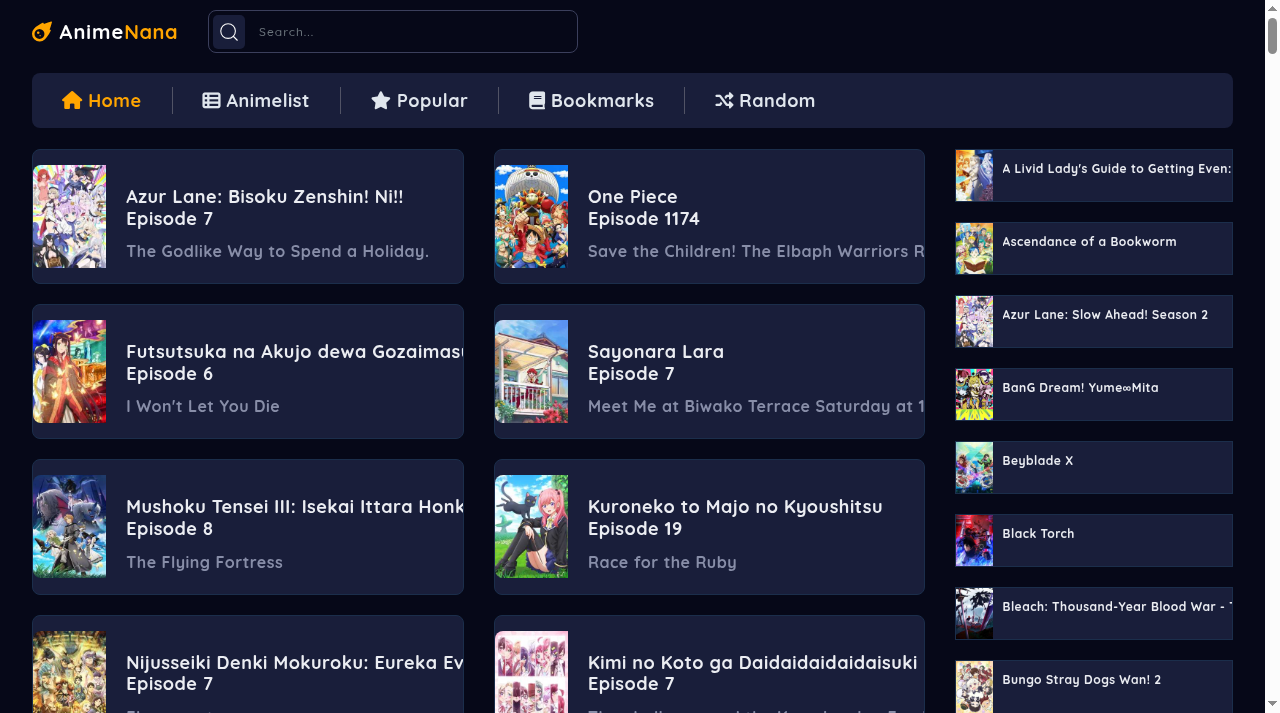Click the Bungo Stray Dogs Wan thumbnail
This screenshot has height=713, width=1280.
[974, 687]
